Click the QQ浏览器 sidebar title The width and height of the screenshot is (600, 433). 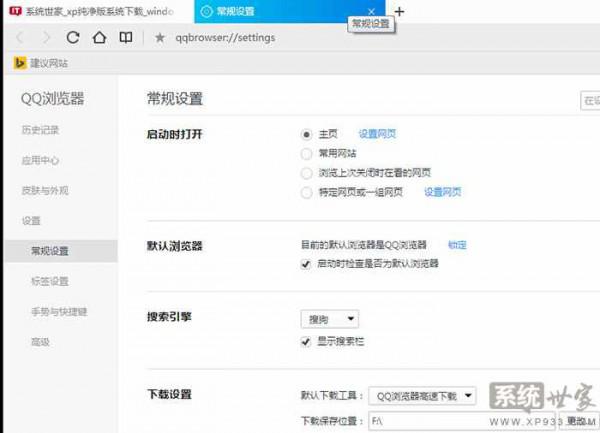click(x=52, y=99)
